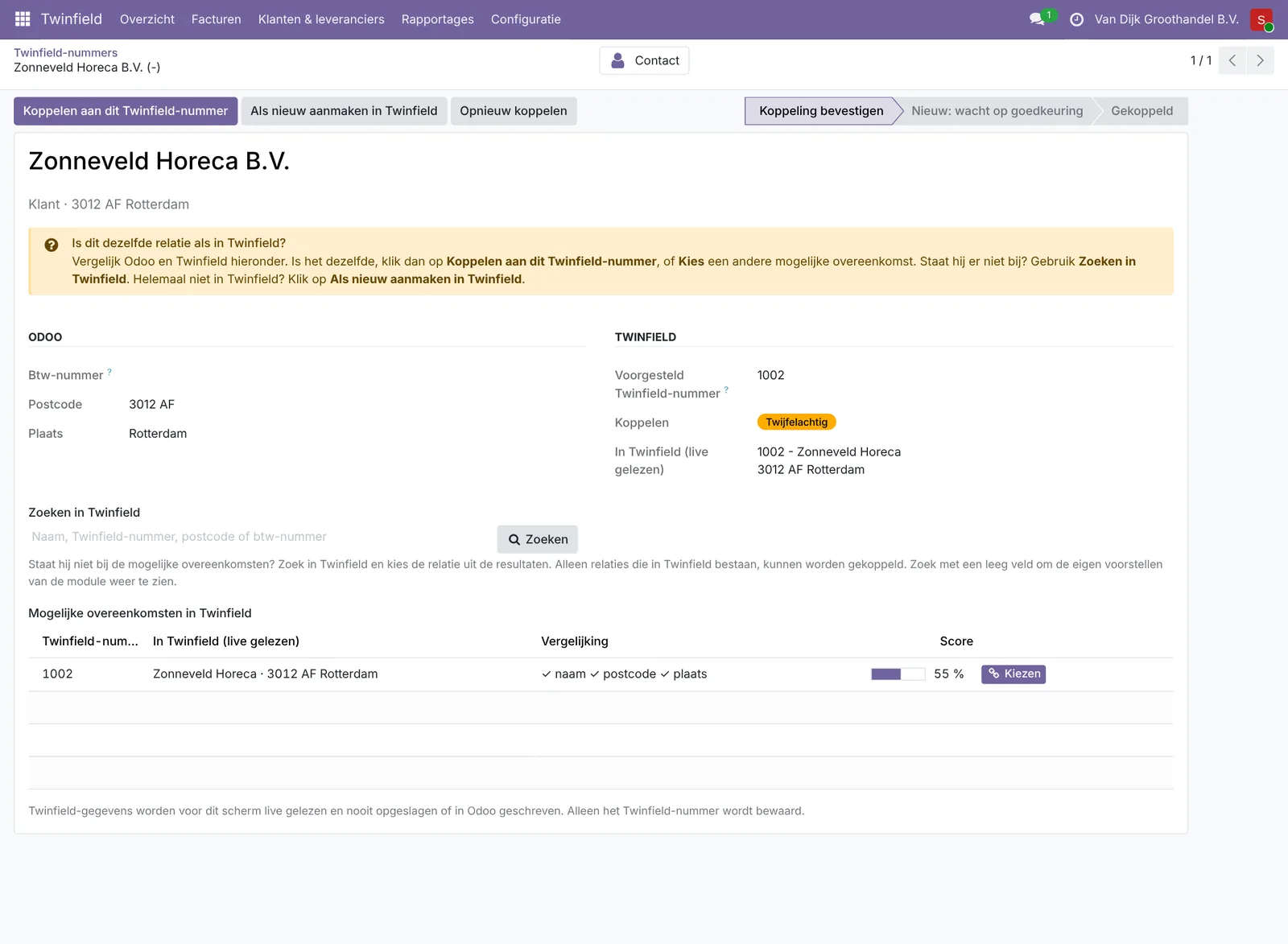Click the Vergelijking column header

coord(575,641)
